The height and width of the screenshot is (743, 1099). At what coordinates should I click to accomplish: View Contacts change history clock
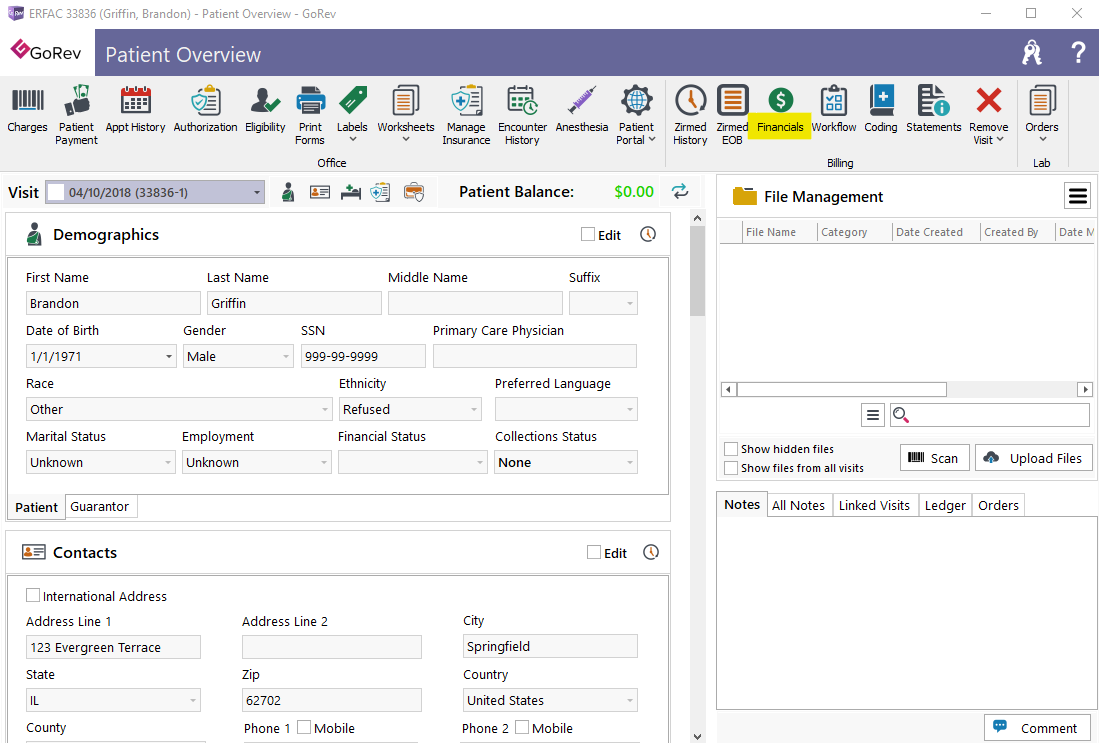[651, 552]
